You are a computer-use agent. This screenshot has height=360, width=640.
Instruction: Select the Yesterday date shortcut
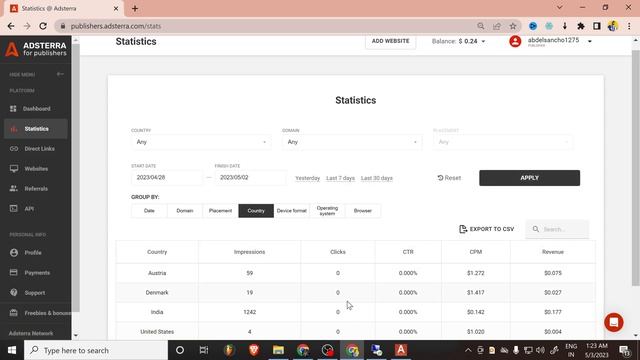pos(307,178)
